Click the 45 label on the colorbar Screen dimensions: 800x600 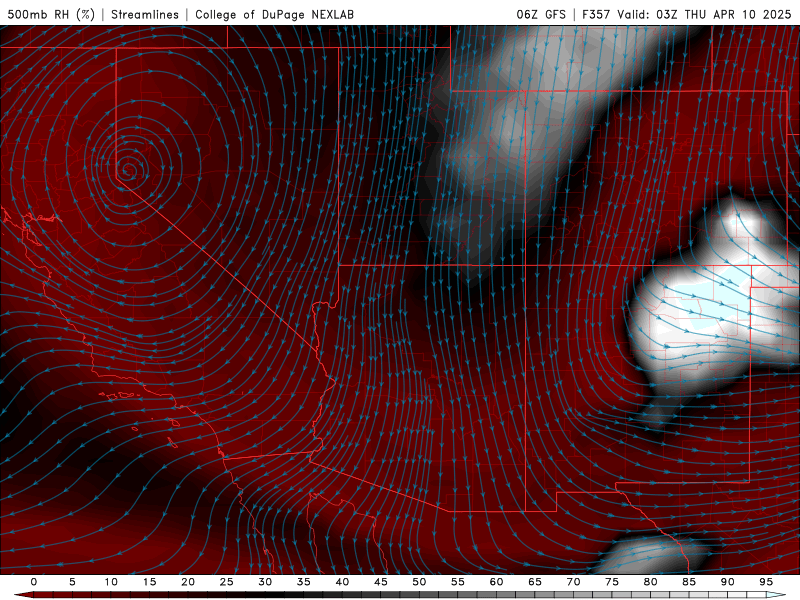click(381, 582)
